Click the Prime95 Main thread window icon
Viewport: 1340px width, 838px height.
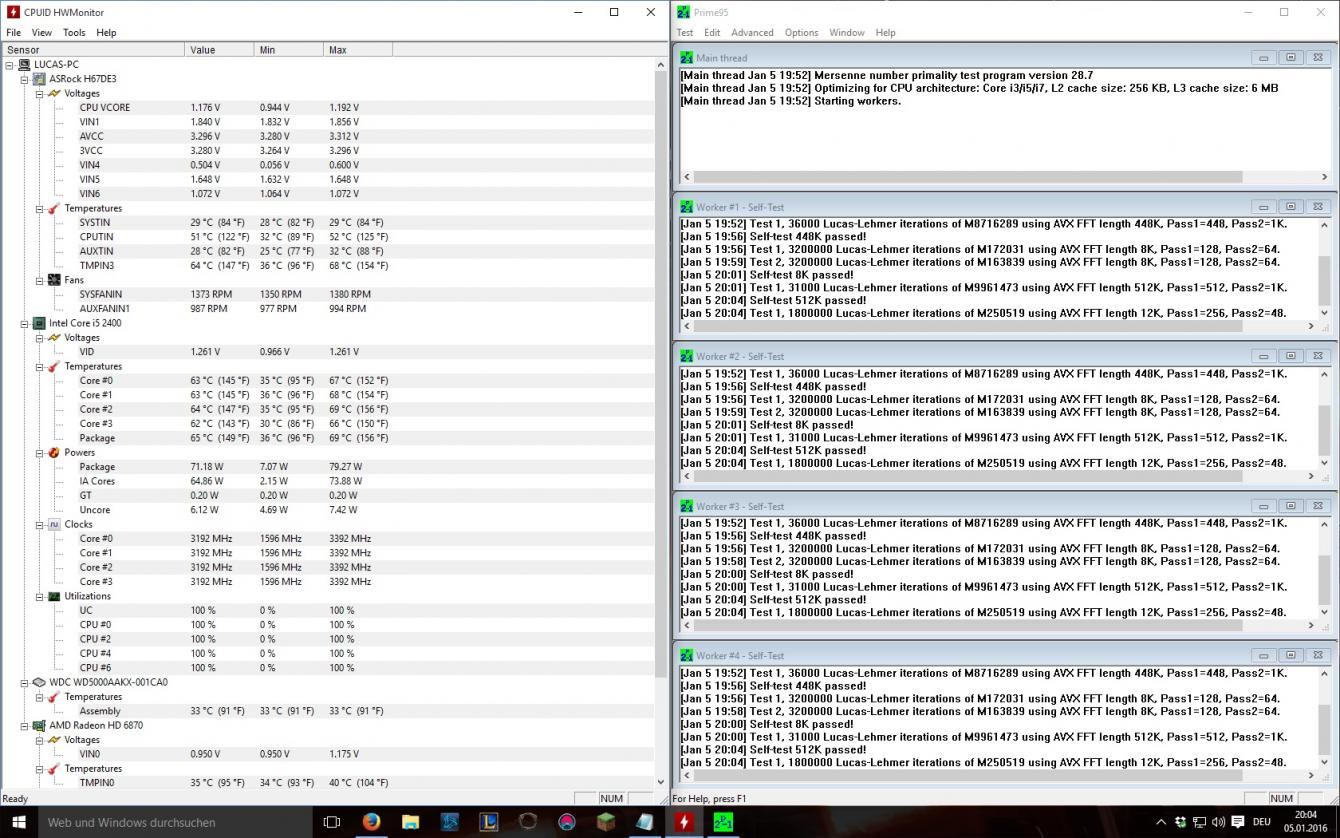[686, 58]
